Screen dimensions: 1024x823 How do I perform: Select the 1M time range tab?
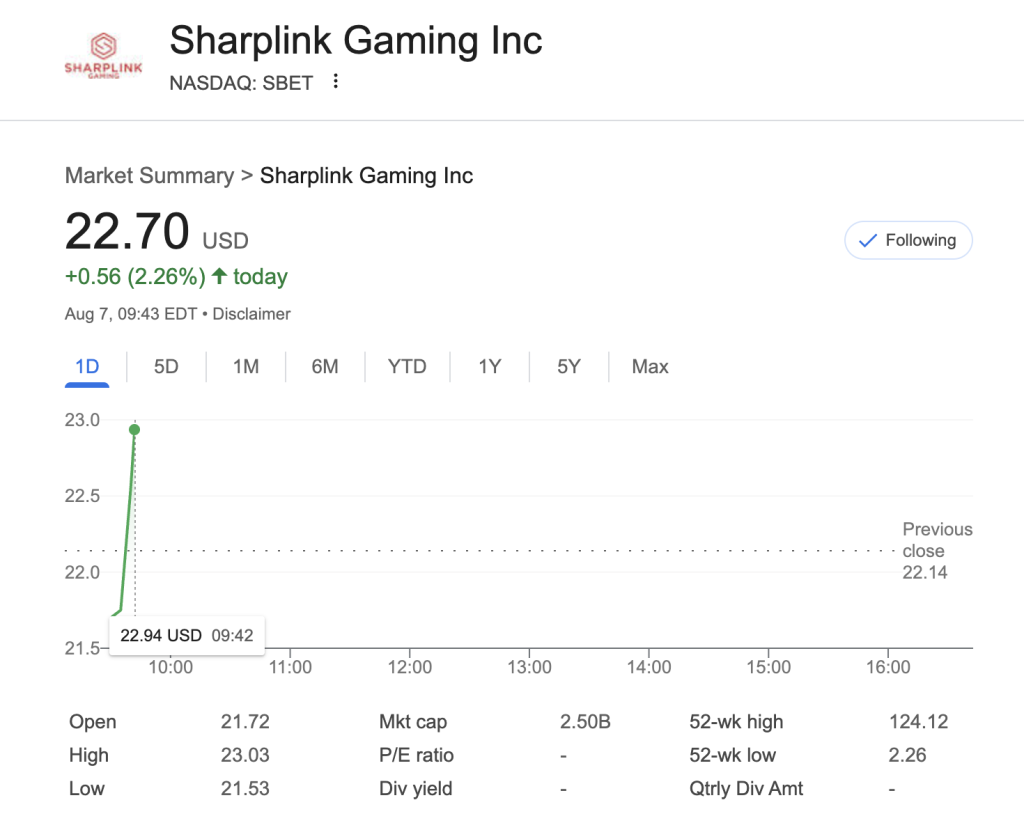click(246, 367)
